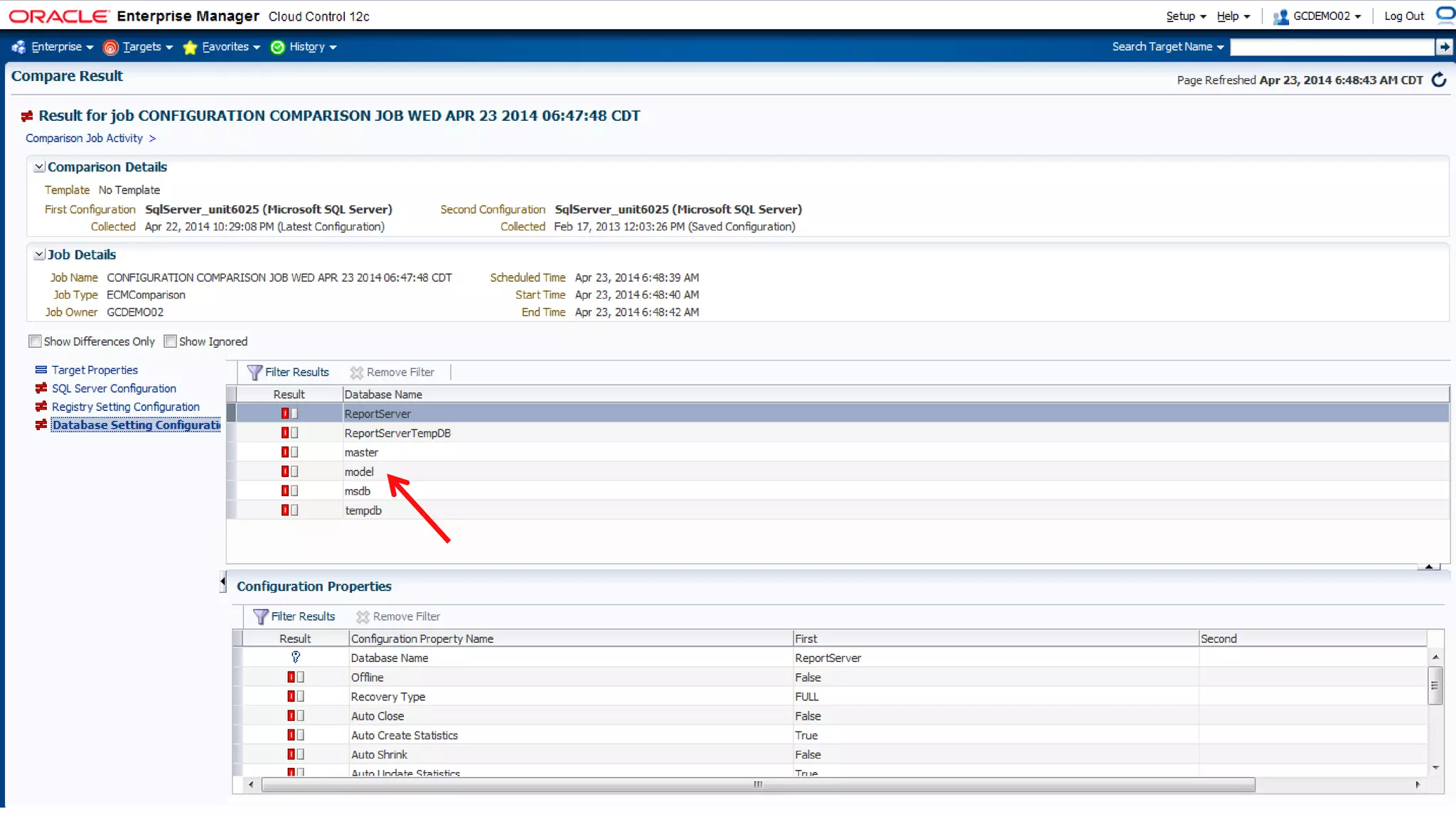Open the Favorites menu

click(x=222, y=47)
